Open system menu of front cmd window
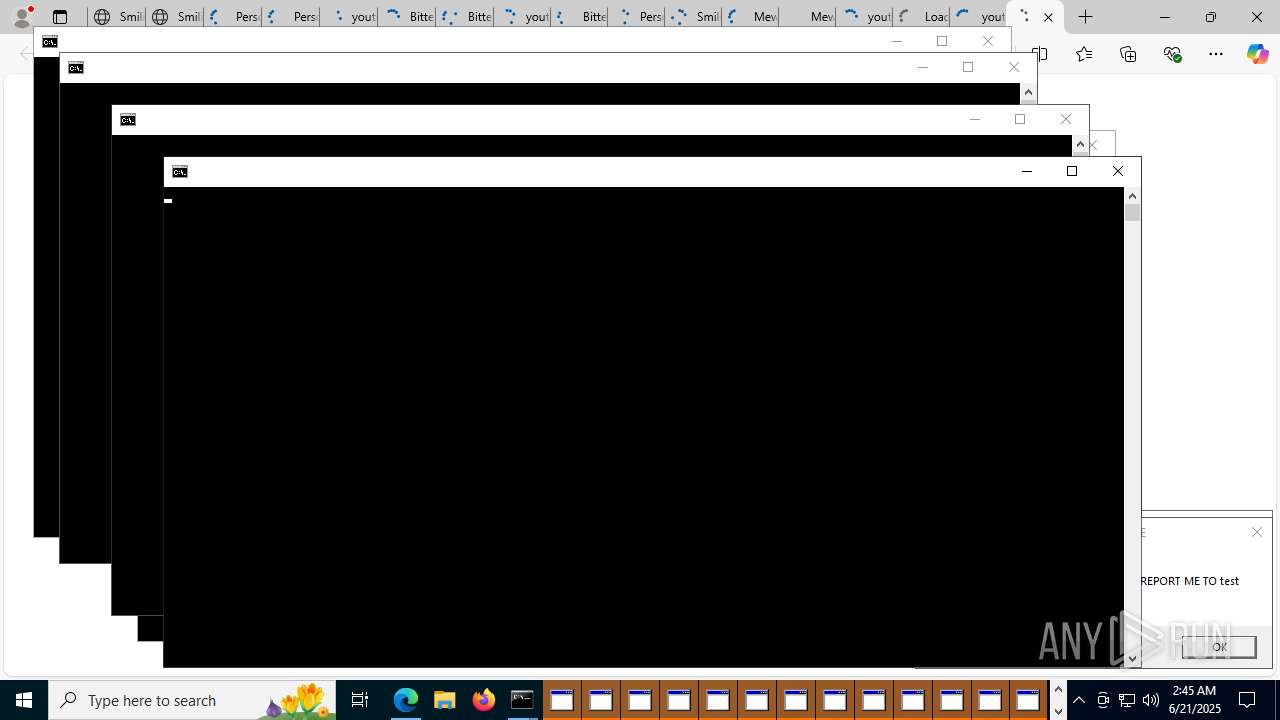 179,172
